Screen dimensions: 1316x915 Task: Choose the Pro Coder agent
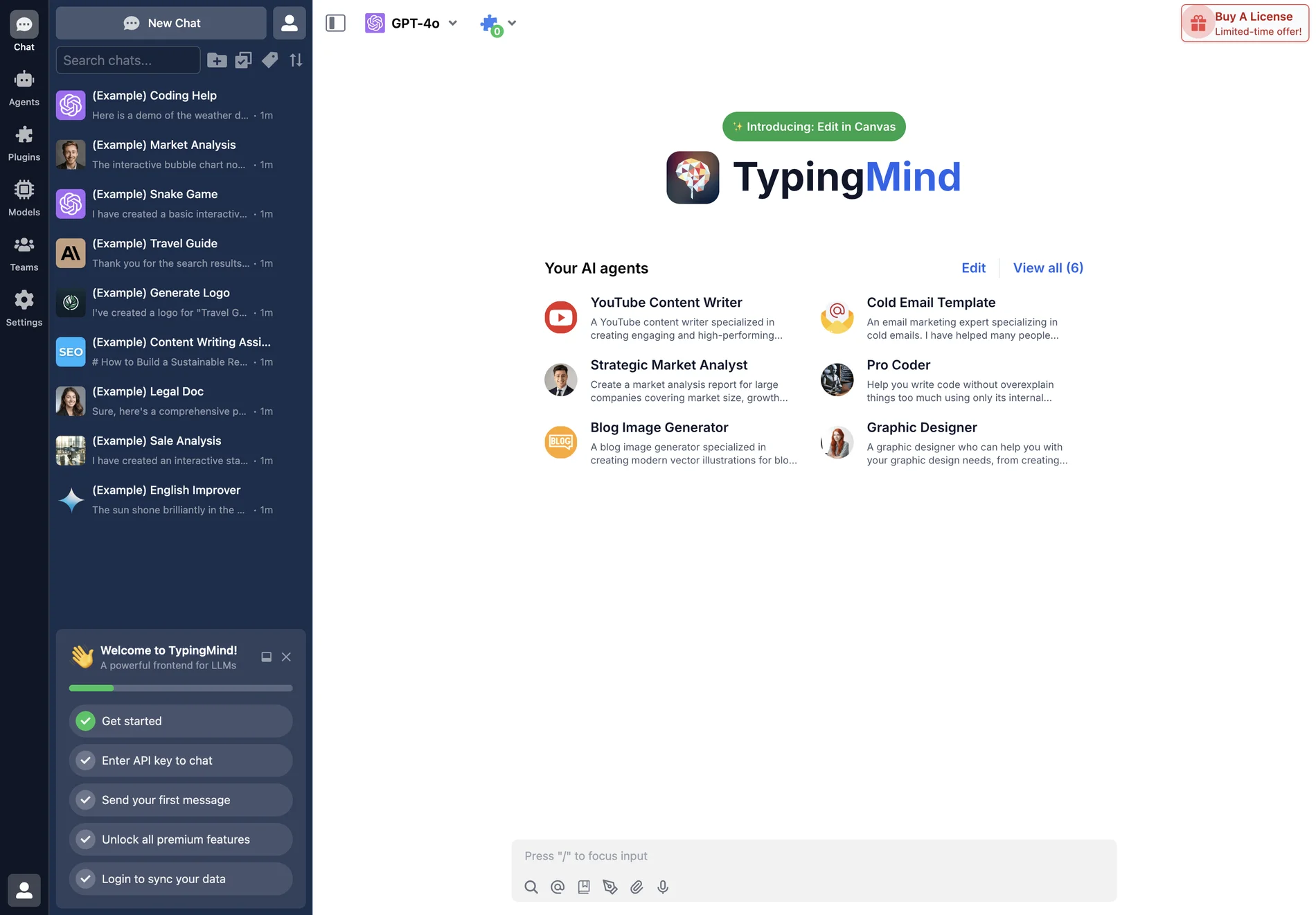(950, 380)
